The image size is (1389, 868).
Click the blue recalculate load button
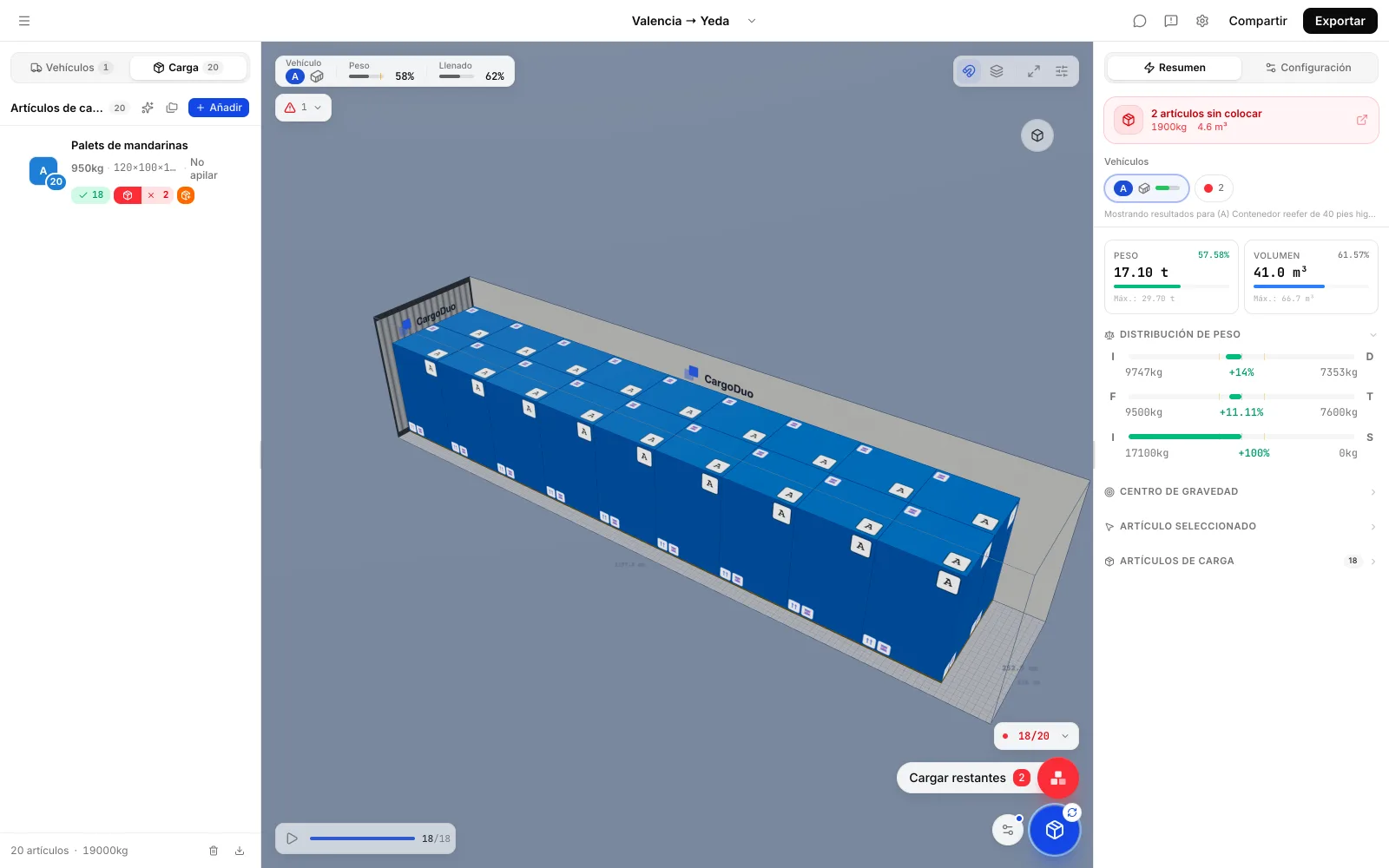click(x=1055, y=830)
